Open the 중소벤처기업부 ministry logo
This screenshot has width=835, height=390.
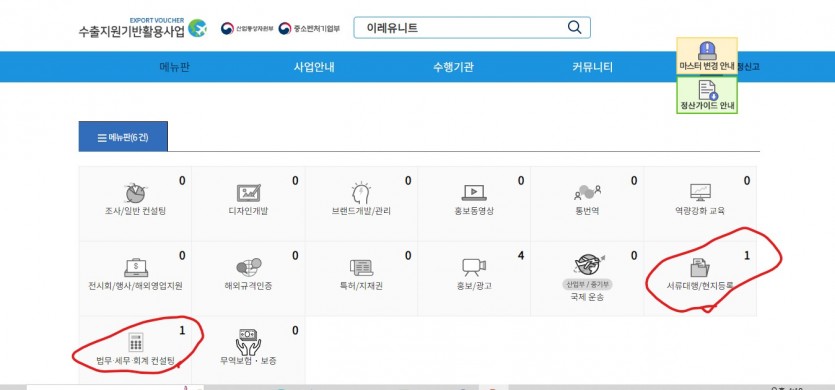point(309,28)
